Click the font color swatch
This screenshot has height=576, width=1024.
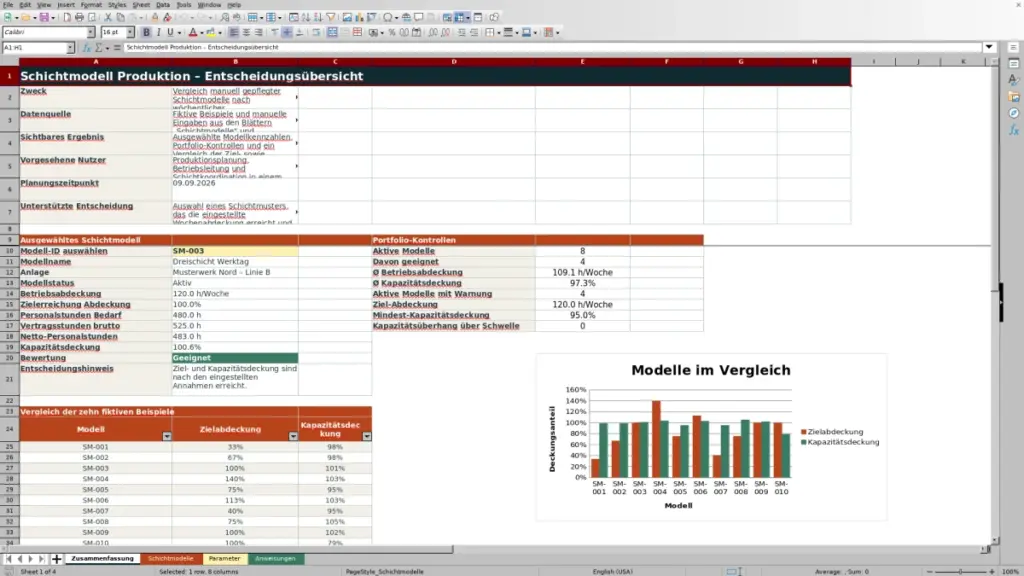pyautogui.click(x=193, y=32)
